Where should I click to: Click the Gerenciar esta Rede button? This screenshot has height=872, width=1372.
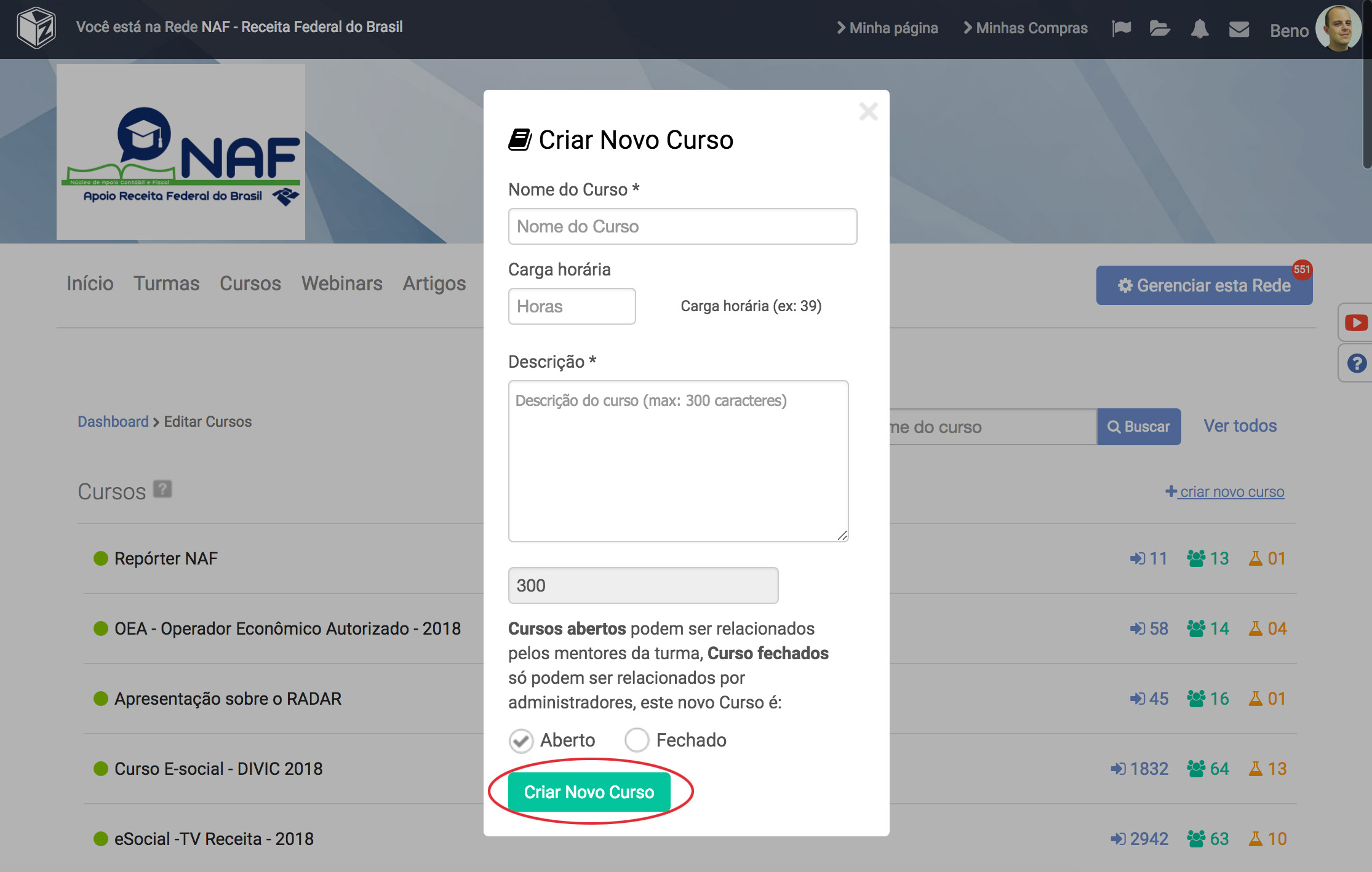point(1203,285)
